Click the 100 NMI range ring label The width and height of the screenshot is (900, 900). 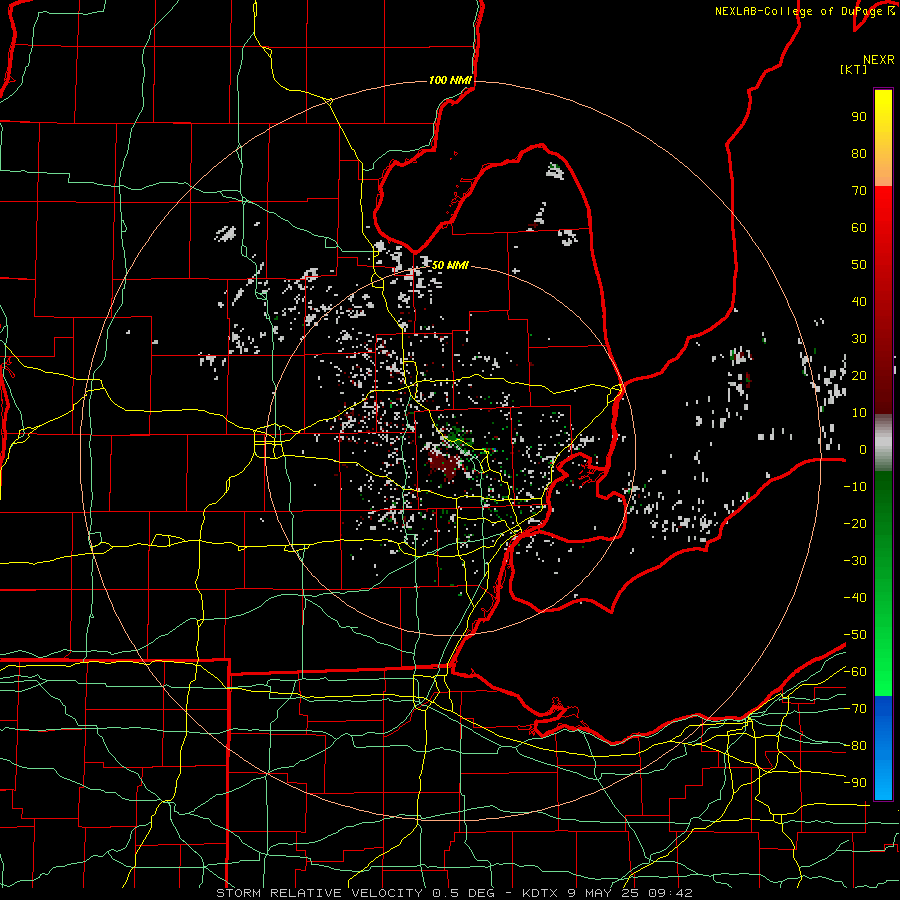tap(450, 80)
